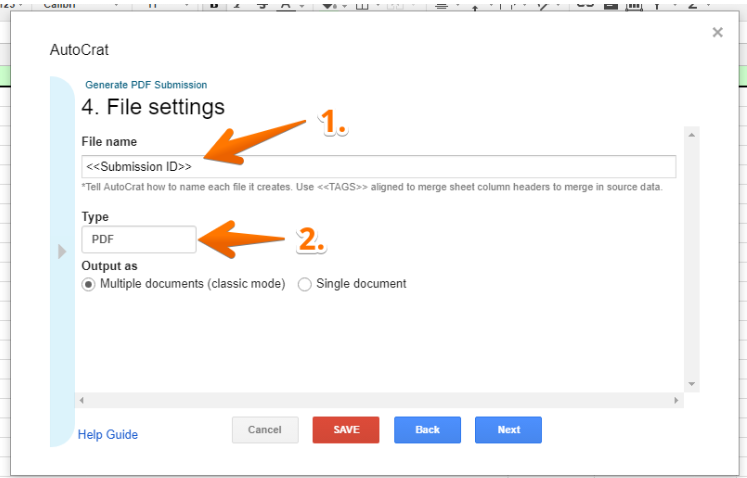The image size is (747, 478).
Task: Click the horizontal scrollbar left arrow
Action: pyautogui.click(x=81, y=400)
